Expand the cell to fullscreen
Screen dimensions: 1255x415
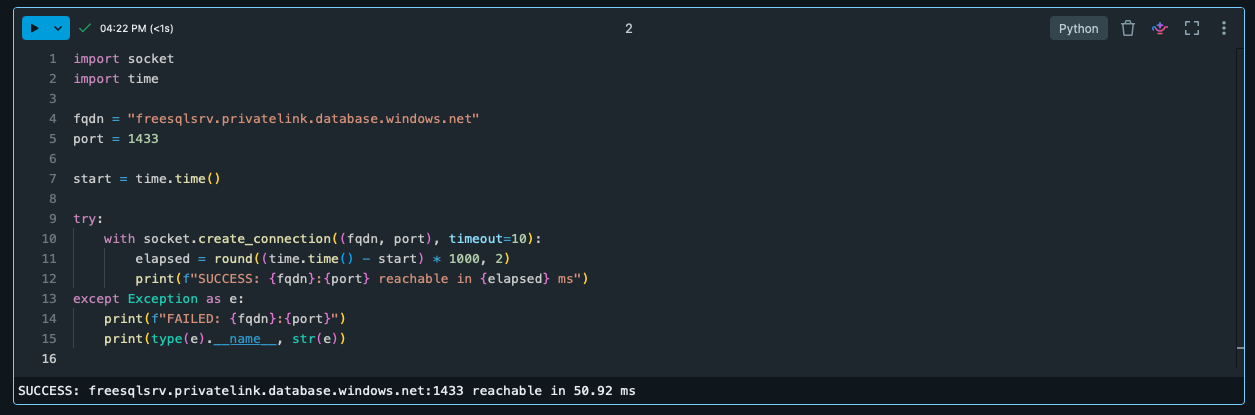[1191, 28]
